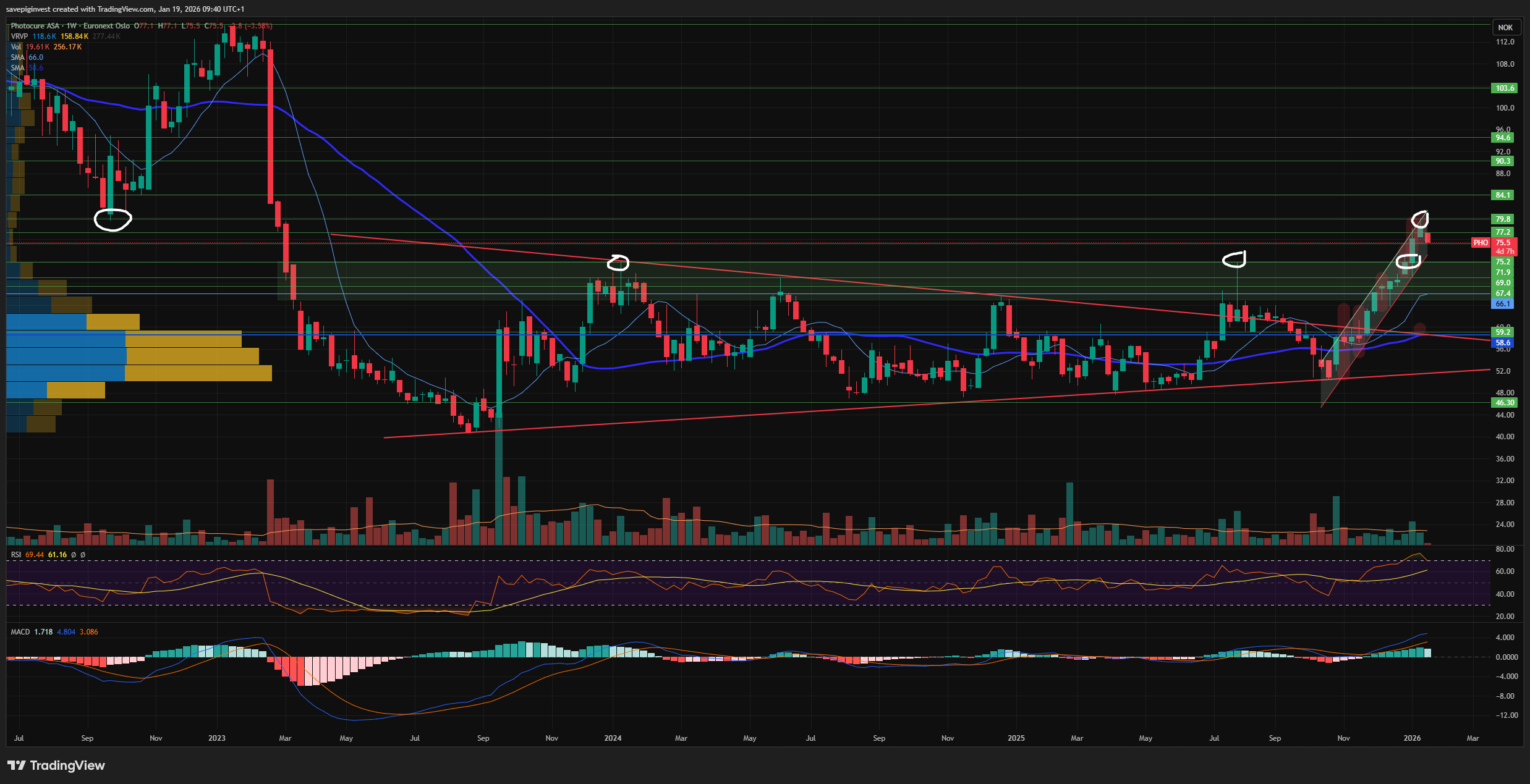Image resolution: width=1530 pixels, height=784 pixels.
Task: Select the MACD indicator legend label
Action: coord(20,632)
